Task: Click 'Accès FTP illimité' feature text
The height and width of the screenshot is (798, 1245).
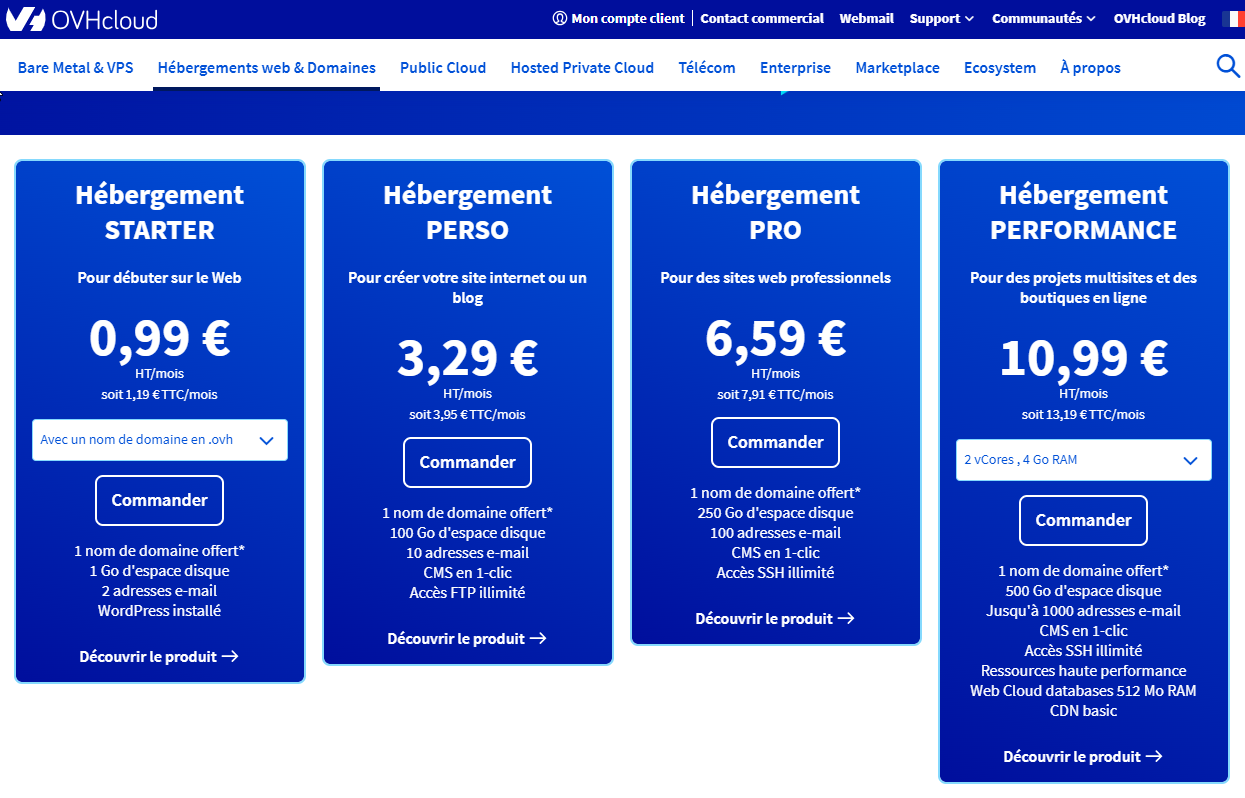Action: 467,593
